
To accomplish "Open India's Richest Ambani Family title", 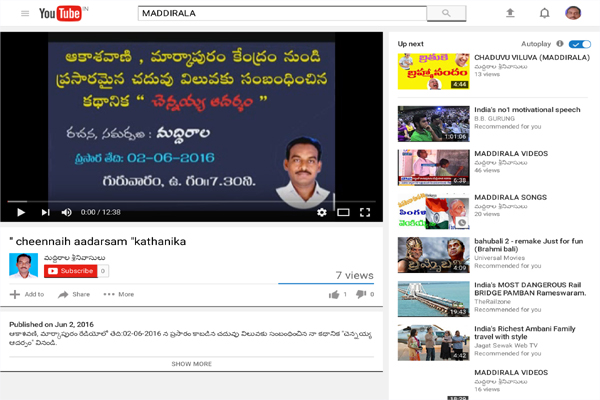I will coord(525,333).
